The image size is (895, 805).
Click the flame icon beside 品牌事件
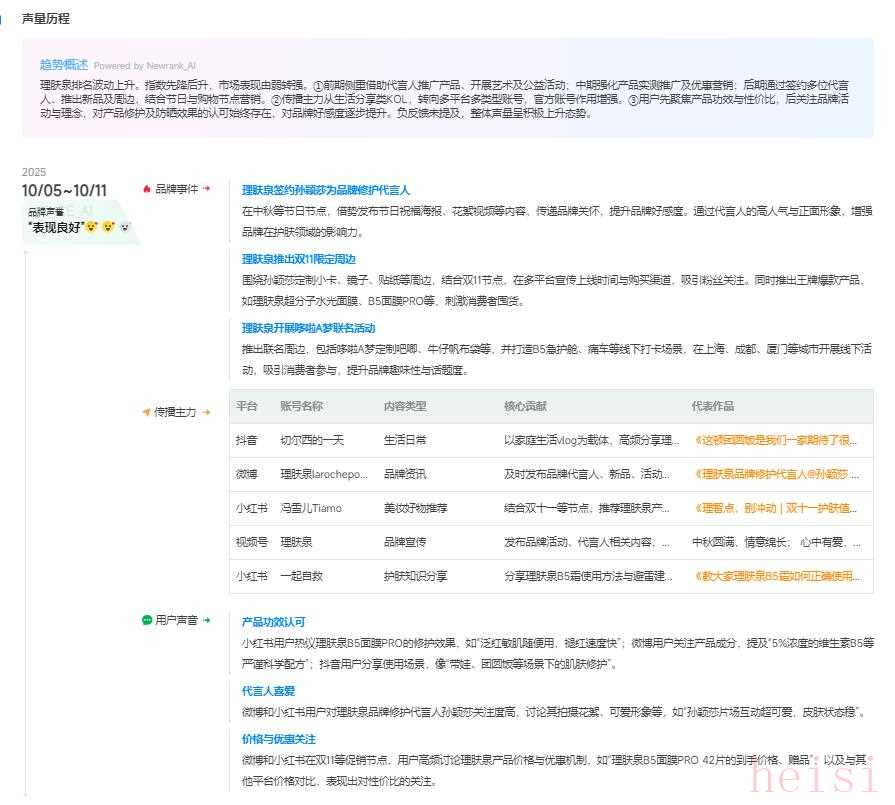[x=147, y=188]
